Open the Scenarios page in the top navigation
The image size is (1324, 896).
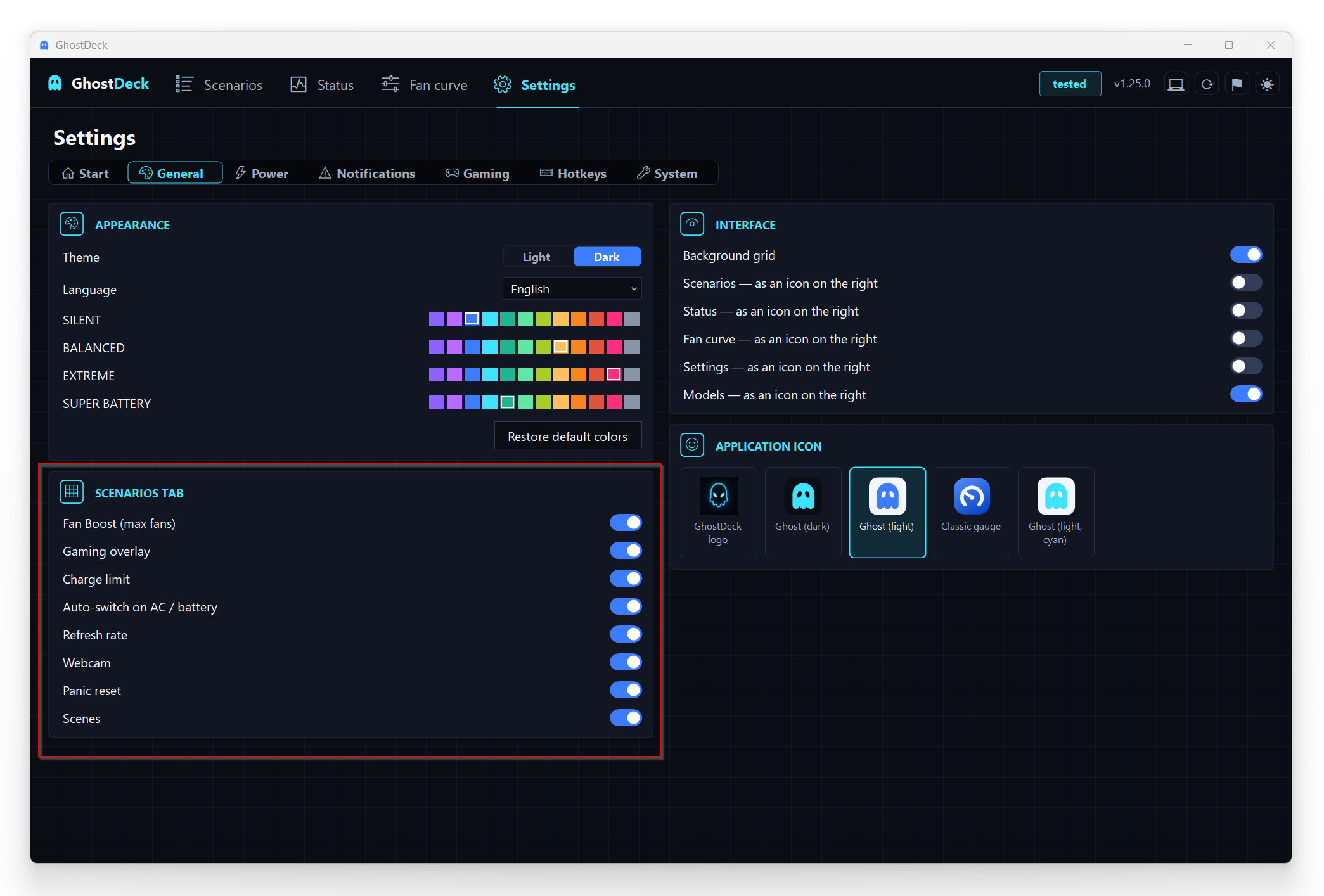[219, 85]
